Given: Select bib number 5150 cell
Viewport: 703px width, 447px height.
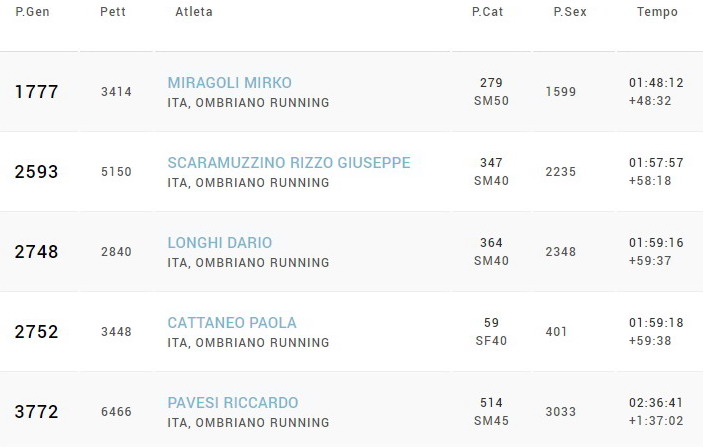Looking at the screenshot, I should pyautogui.click(x=116, y=172).
